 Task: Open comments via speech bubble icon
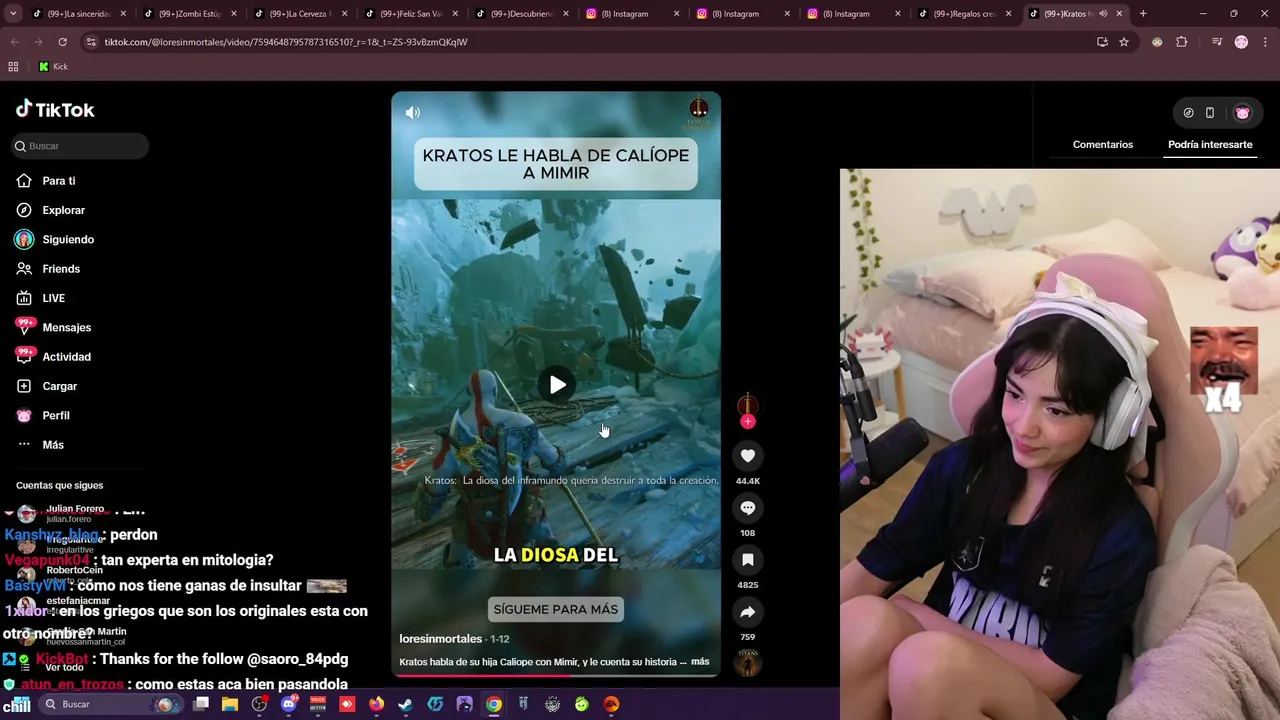point(748,508)
